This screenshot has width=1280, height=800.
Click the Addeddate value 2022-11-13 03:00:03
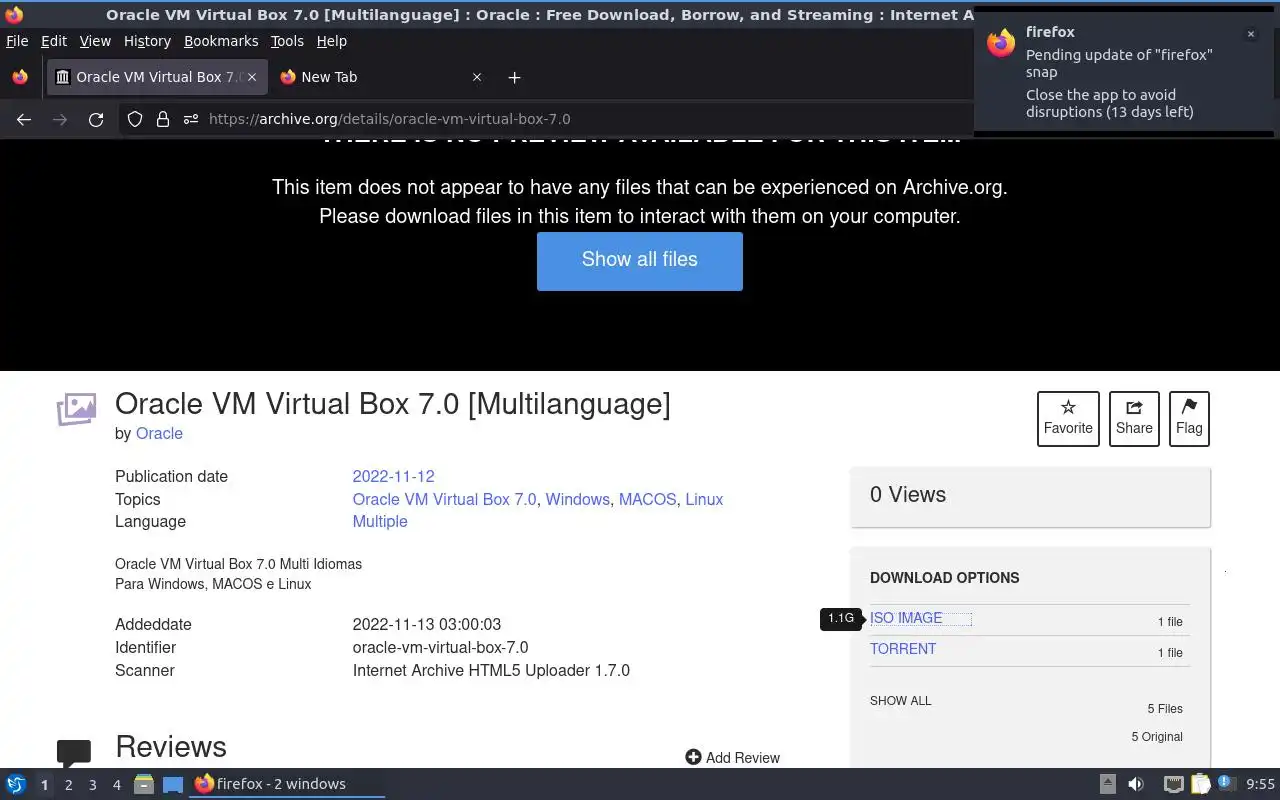427,625
